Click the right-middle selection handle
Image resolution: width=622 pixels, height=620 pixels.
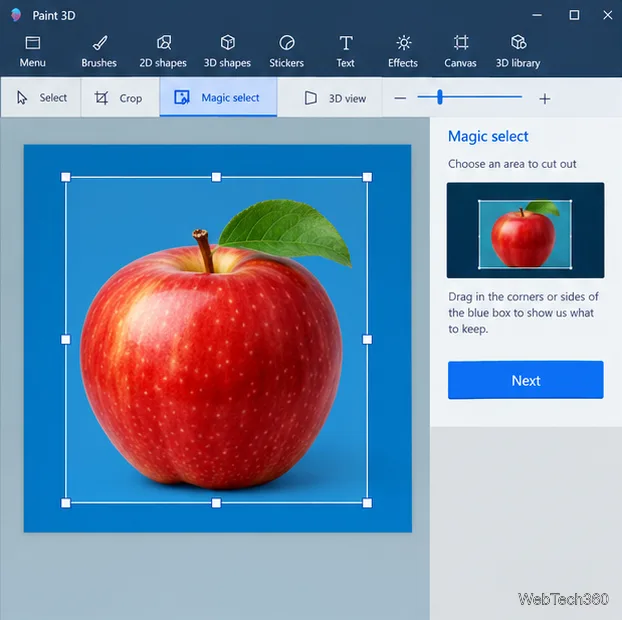pyautogui.click(x=367, y=340)
